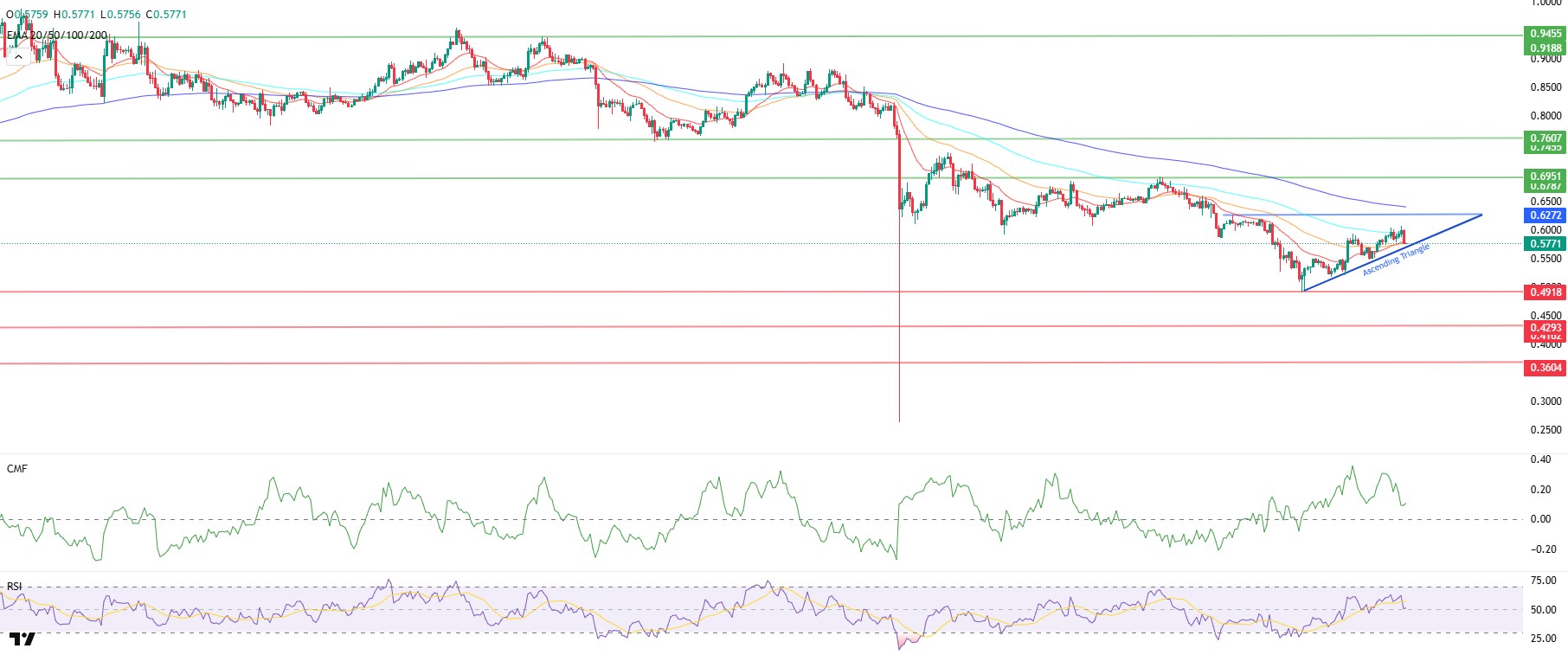Click the CMF 0.00 scale value

pos(1540,519)
